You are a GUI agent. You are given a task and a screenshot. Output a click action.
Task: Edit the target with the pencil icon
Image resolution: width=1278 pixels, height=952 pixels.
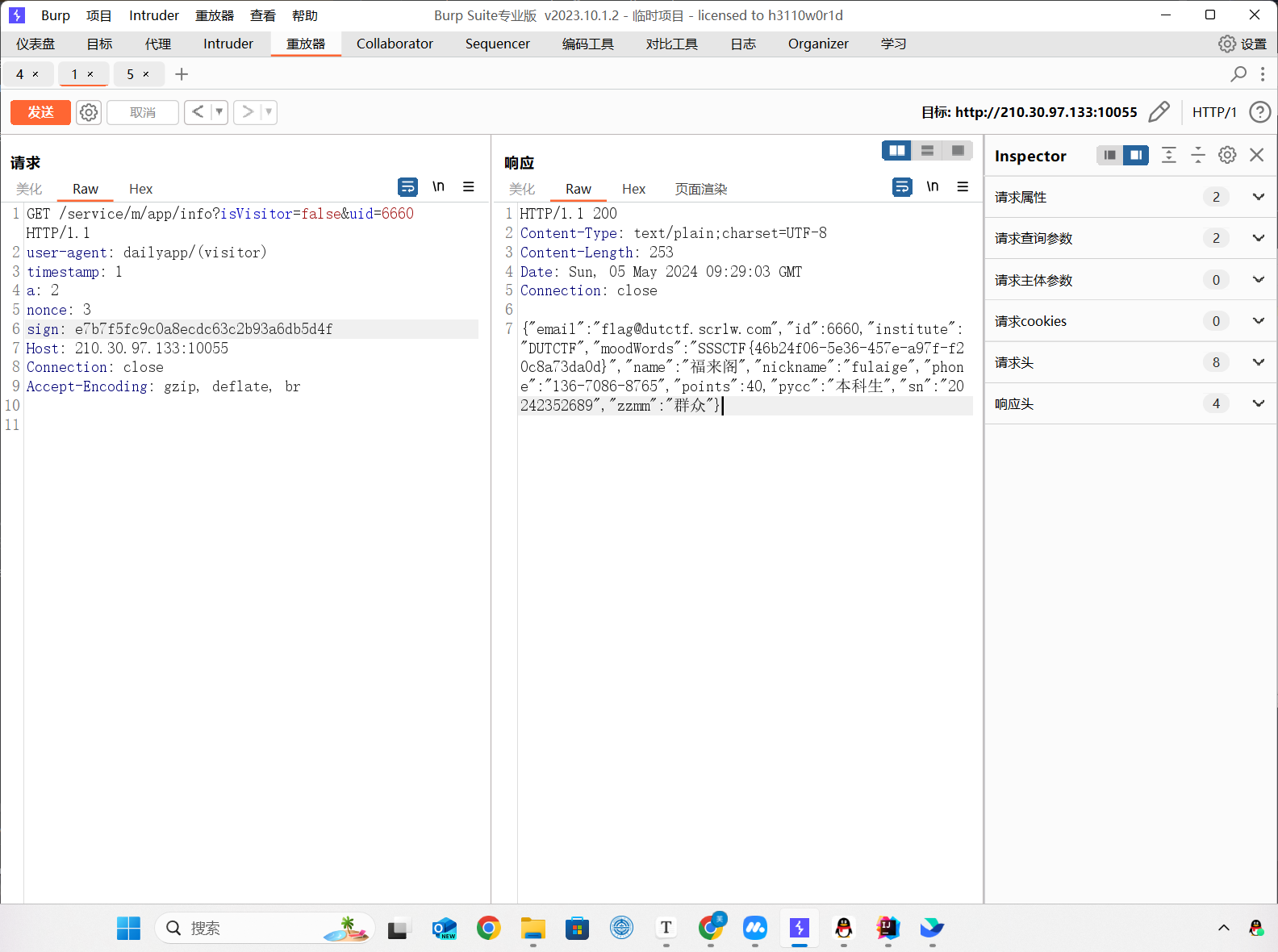click(x=1159, y=112)
